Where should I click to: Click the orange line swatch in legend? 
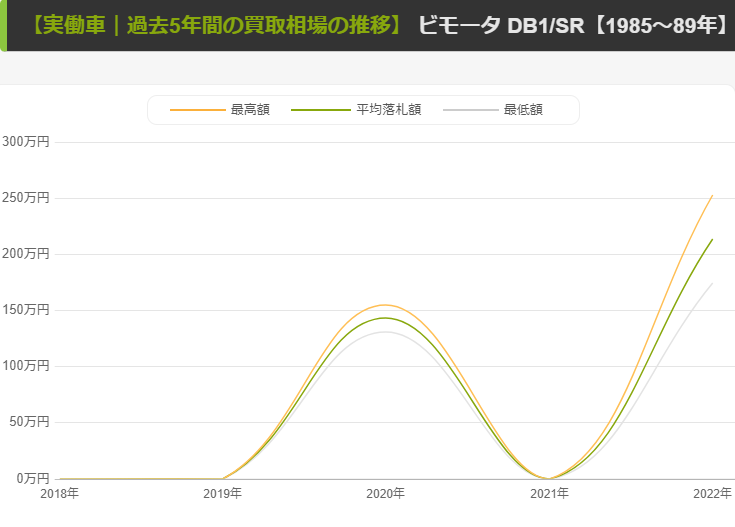198,110
